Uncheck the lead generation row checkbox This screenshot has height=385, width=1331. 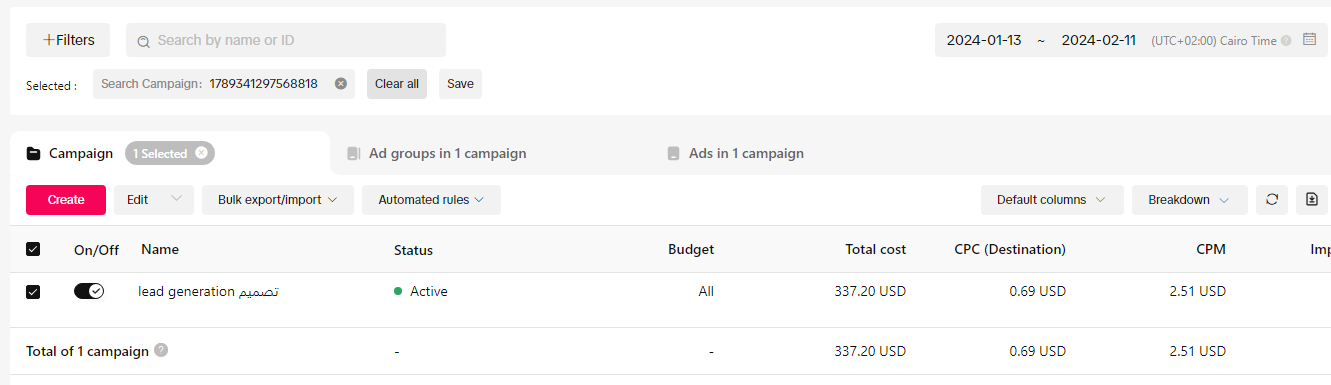click(x=33, y=292)
